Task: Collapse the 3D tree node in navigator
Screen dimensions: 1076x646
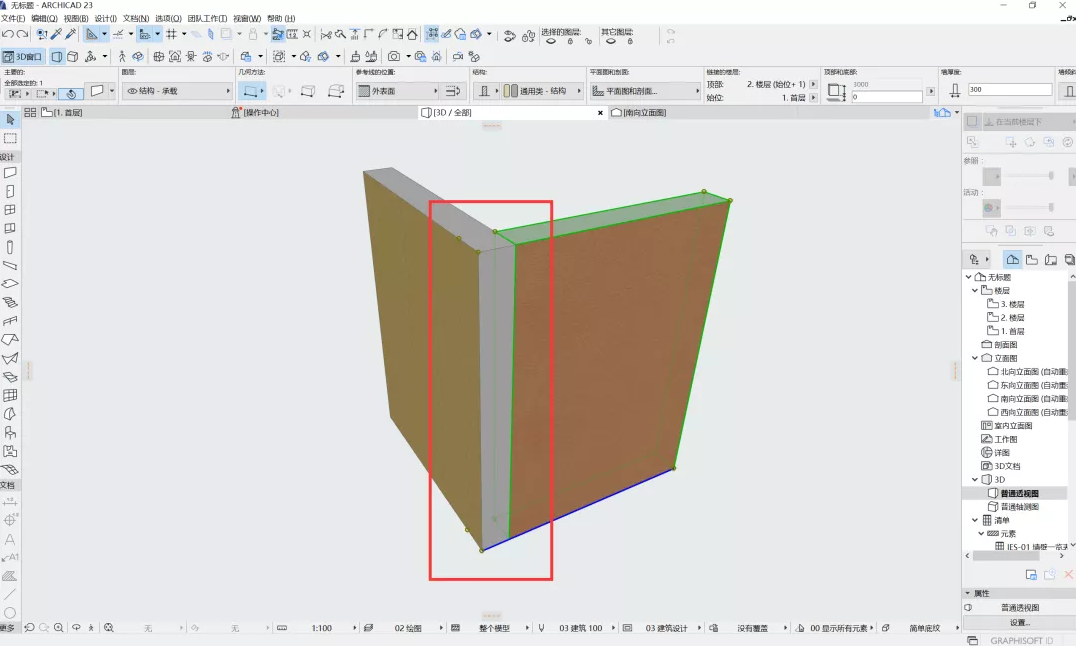Action: click(x=974, y=479)
